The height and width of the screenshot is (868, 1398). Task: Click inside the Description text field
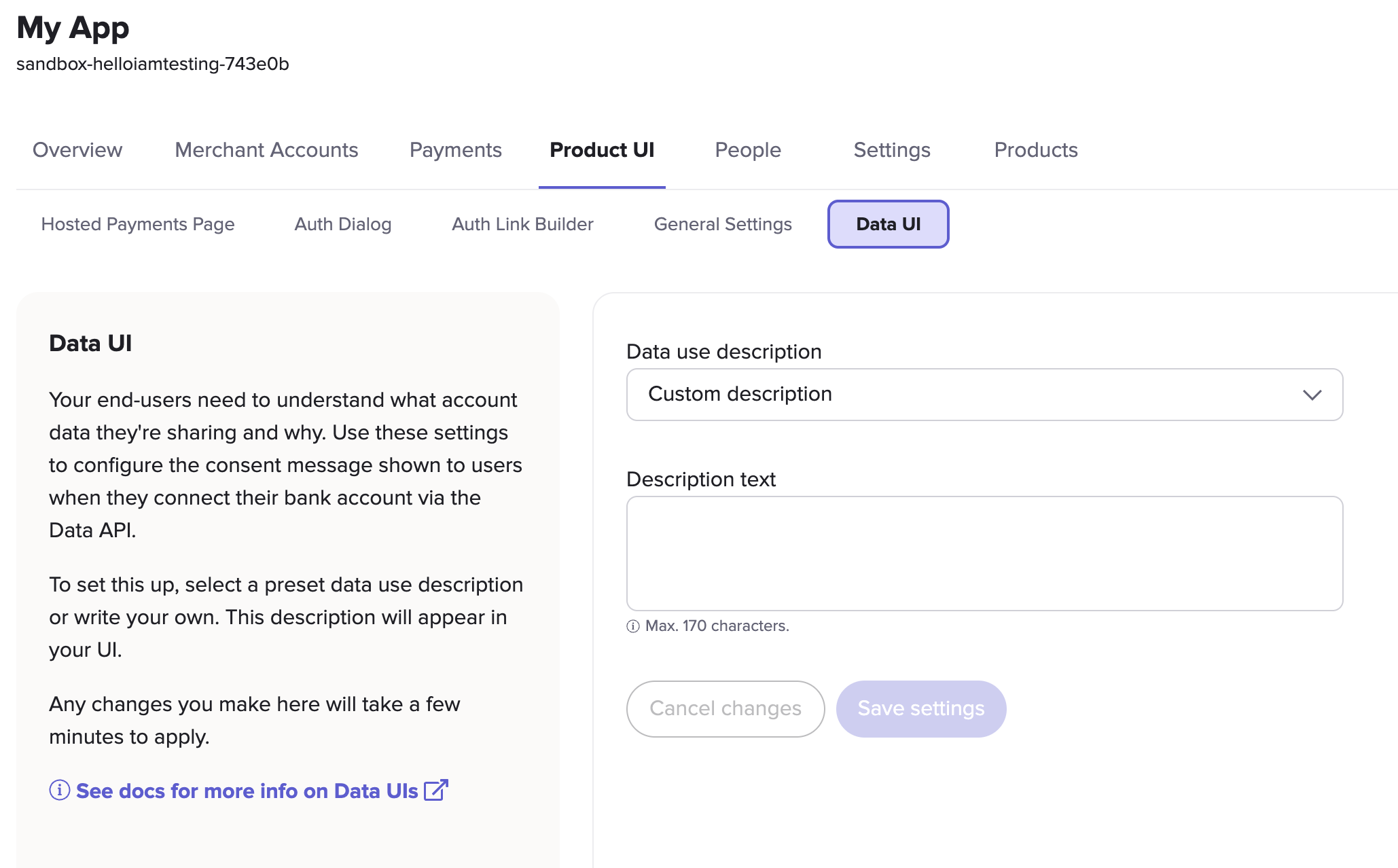tap(984, 553)
